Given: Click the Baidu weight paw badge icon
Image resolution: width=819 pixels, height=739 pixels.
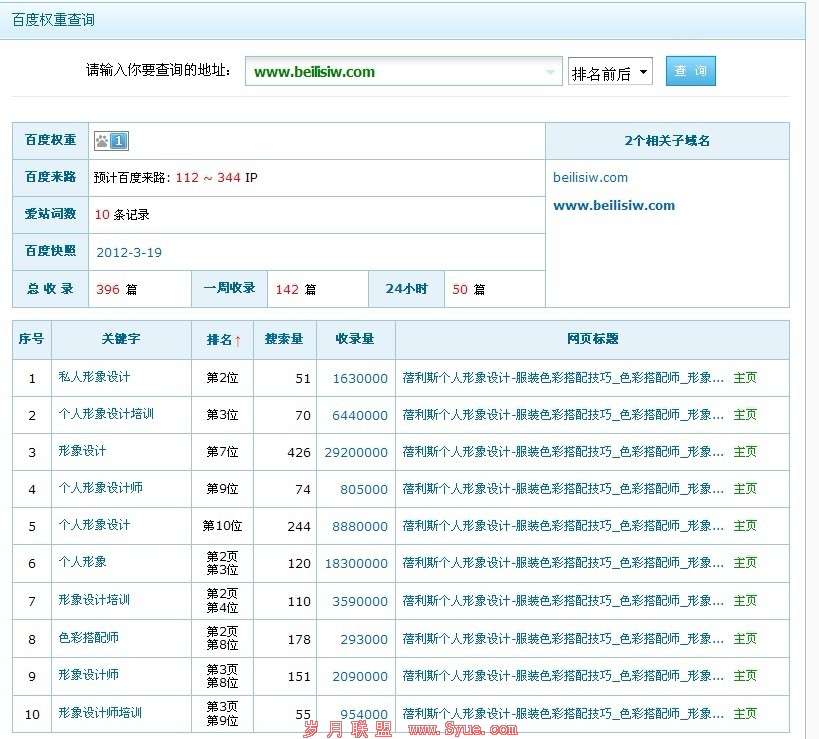Looking at the screenshot, I should tap(111, 140).
